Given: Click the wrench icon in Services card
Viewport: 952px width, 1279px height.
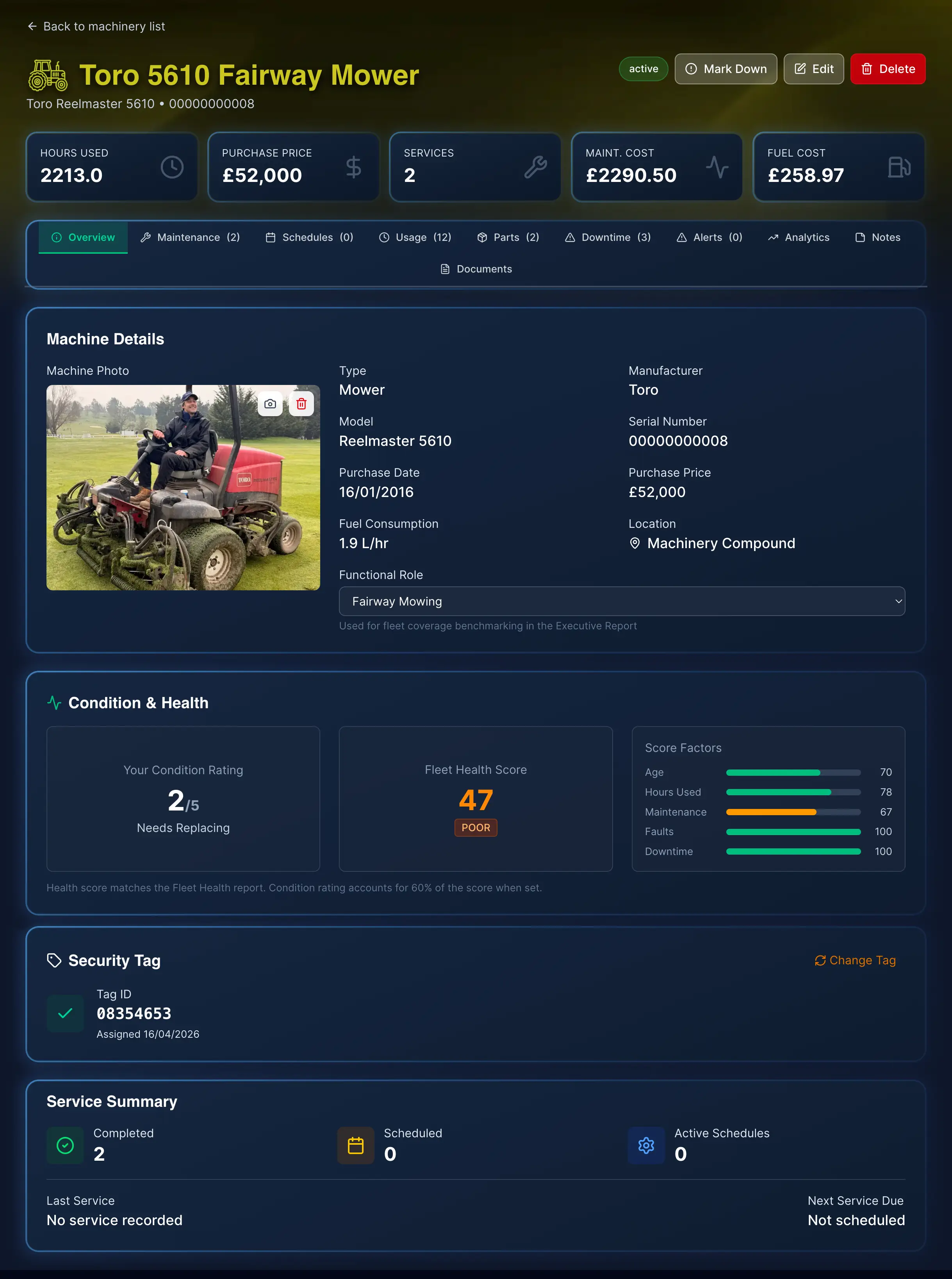Looking at the screenshot, I should pyautogui.click(x=535, y=167).
